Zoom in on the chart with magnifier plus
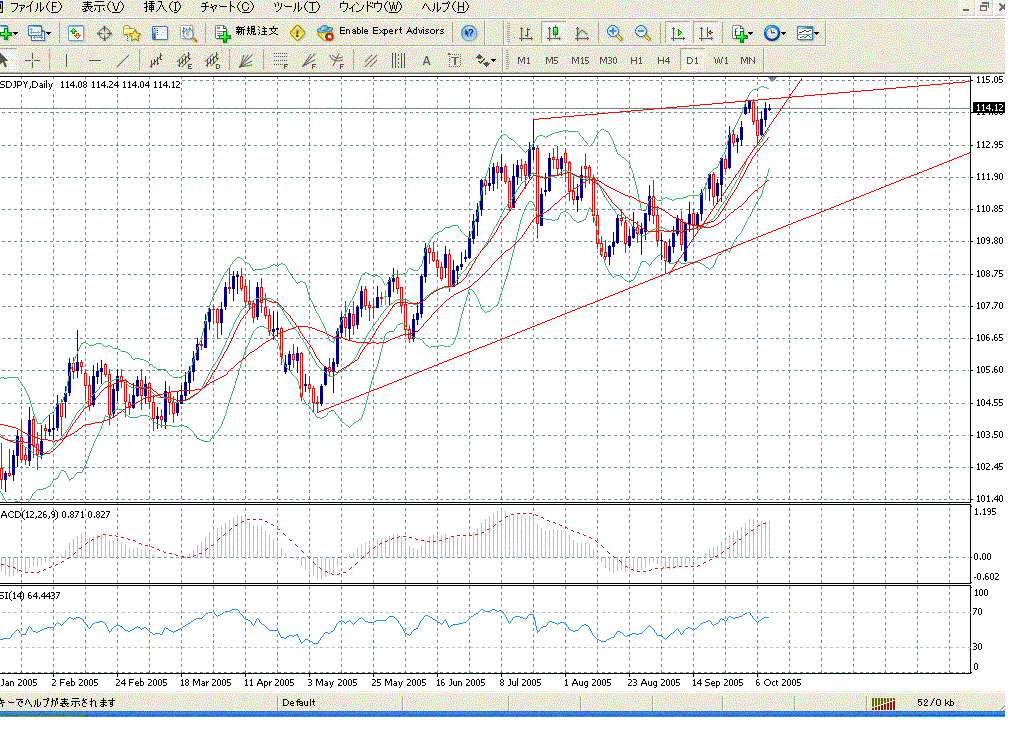The image size is (1028, 740). pos(615,33)
